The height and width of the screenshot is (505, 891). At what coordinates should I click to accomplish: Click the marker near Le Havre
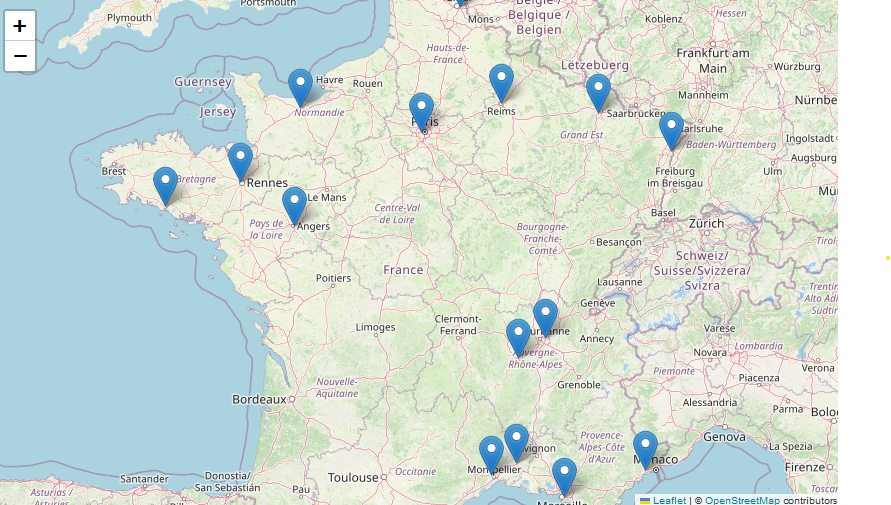click(300, 86)
